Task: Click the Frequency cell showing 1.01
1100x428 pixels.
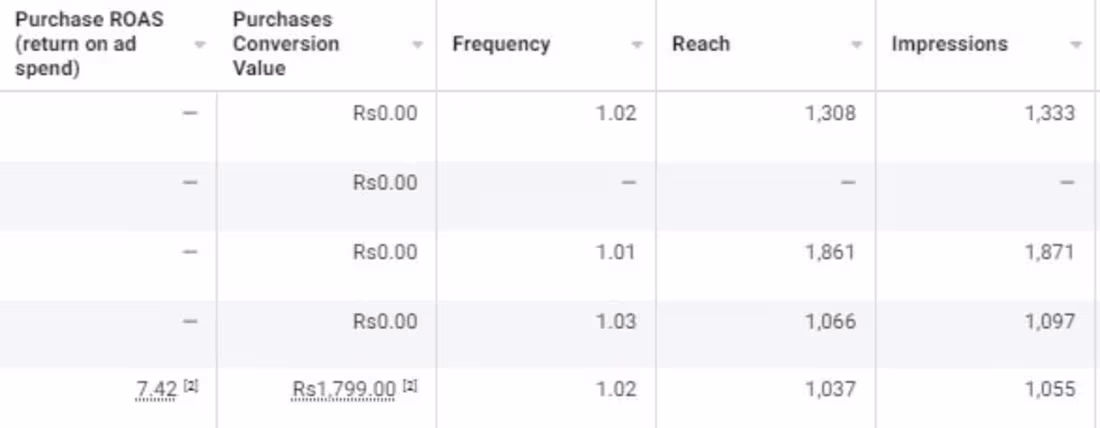Action: (615, 252)
